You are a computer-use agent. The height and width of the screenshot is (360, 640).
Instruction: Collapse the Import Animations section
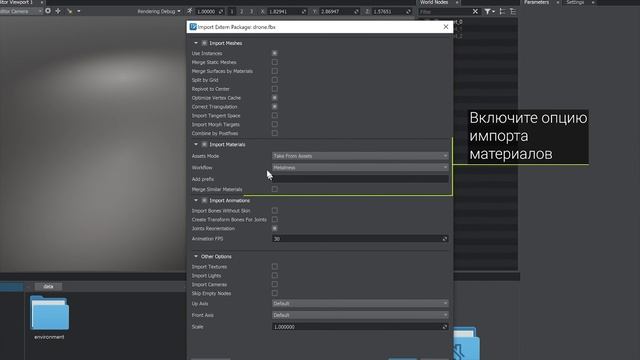(196, 200)
